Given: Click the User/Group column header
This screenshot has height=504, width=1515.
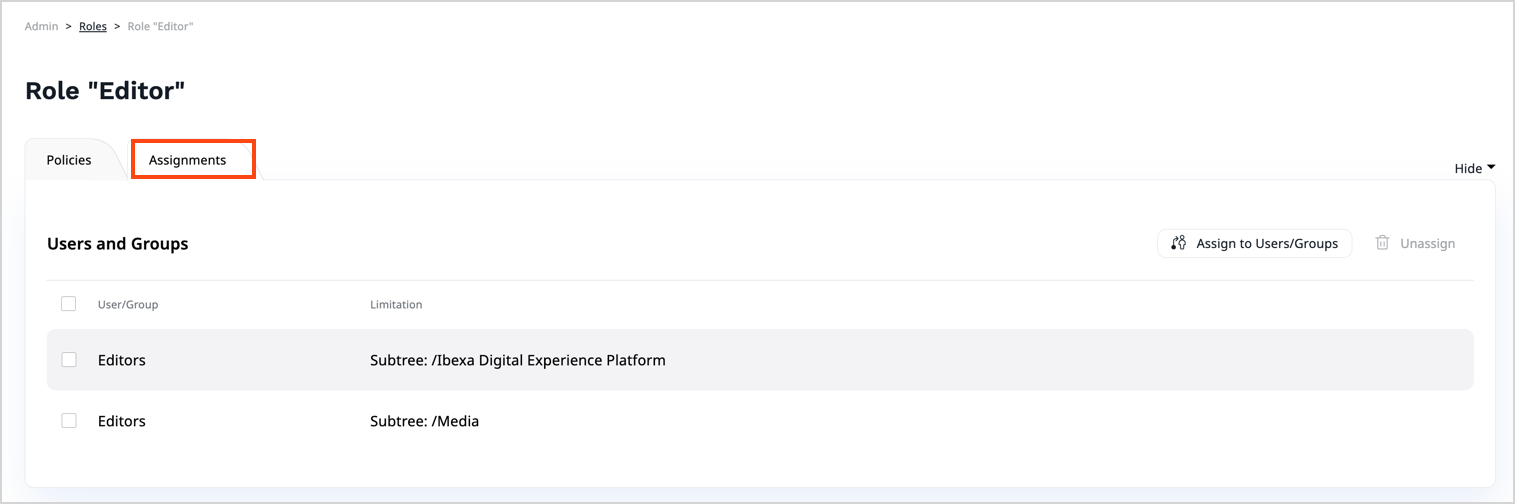Looking at the screenshot, I should point(128,305).
